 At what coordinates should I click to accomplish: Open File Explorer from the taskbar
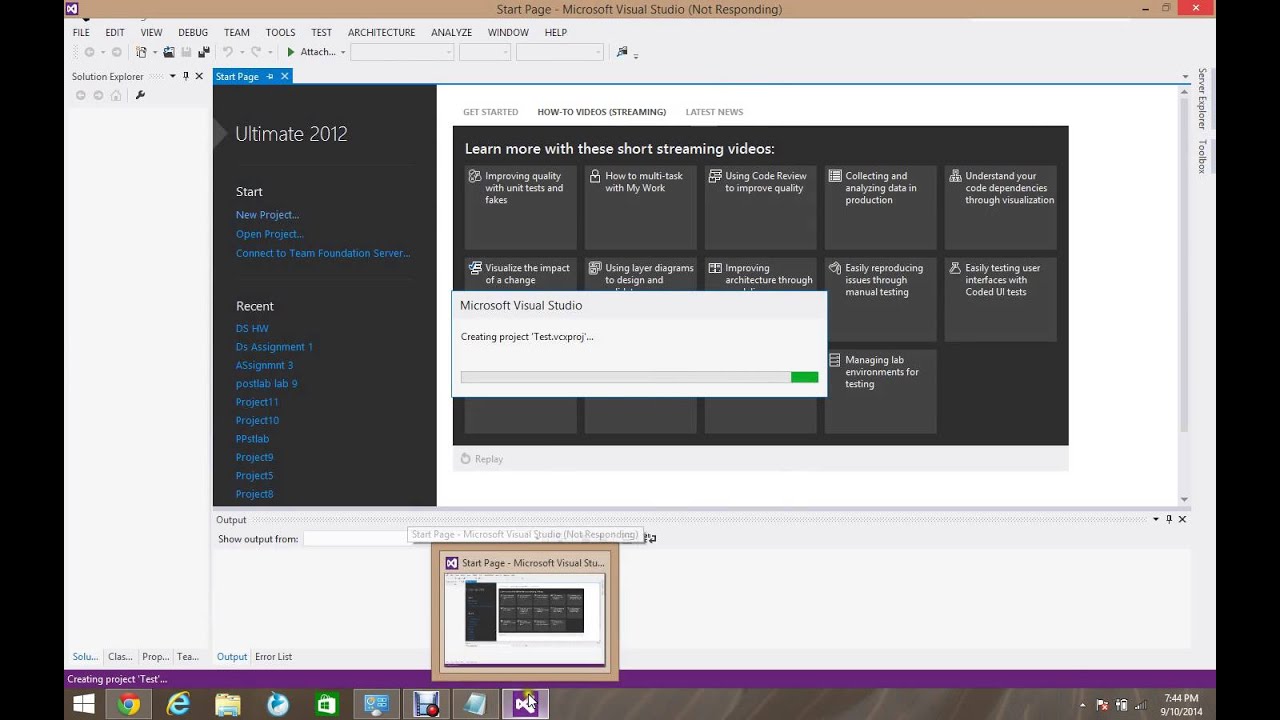(228, 704)
